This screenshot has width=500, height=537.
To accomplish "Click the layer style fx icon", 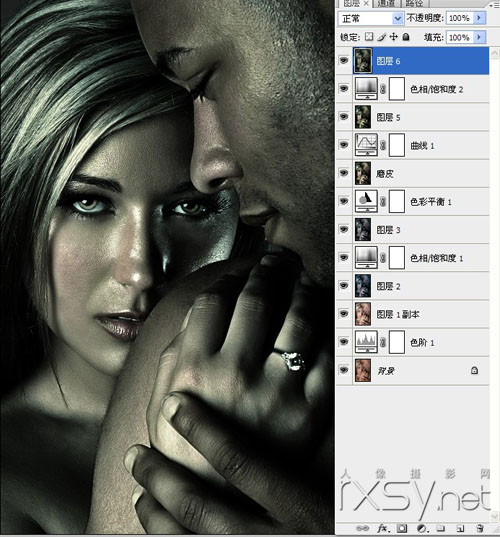I will click(383, 528).
